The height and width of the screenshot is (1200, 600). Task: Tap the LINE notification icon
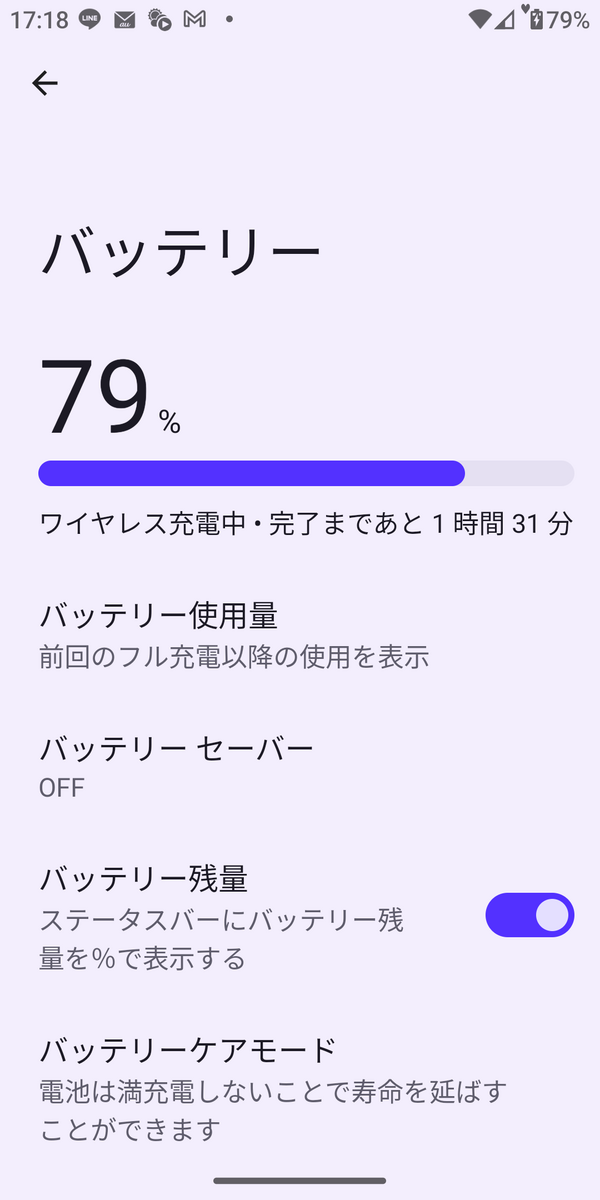point(90,19)
